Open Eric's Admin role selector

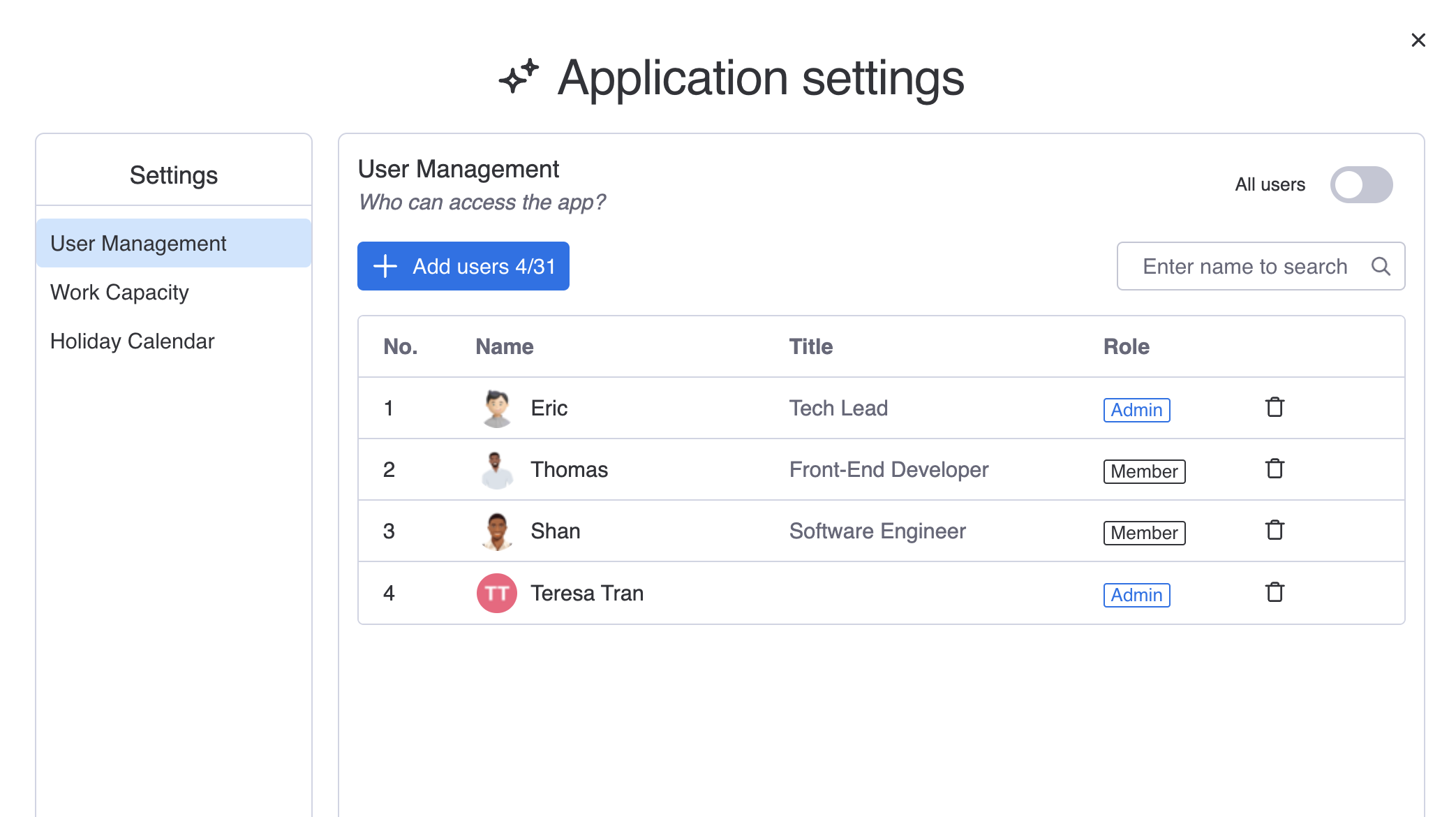(1136, 410)
